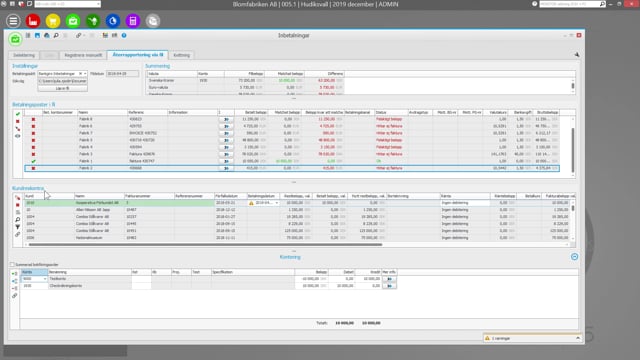Image resolution: width=640 pixels, height=360 pixels.
Task: Click the blue save toolbar icon
Action: (x=37, y=36)
